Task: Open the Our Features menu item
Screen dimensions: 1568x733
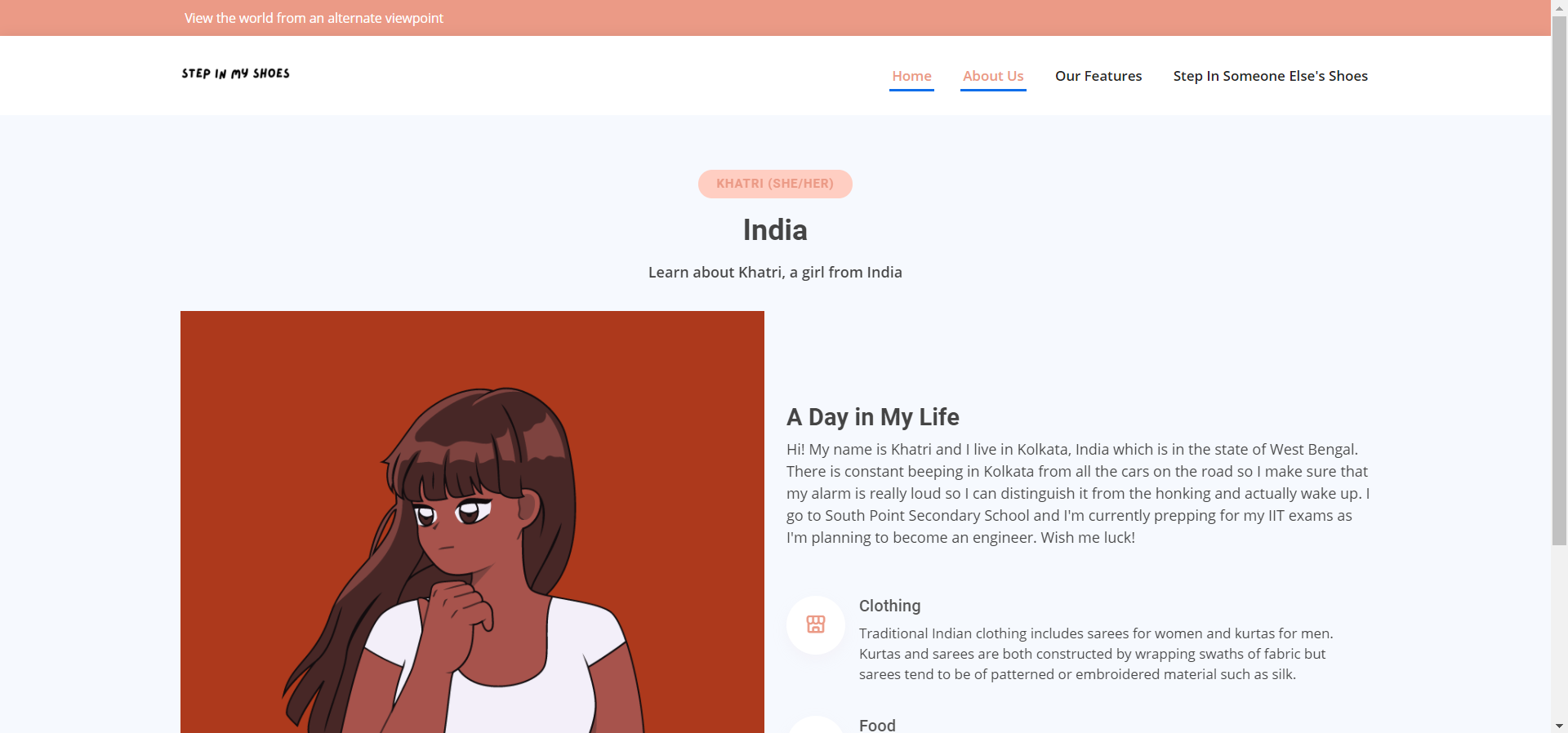Action: point(1098,76)
